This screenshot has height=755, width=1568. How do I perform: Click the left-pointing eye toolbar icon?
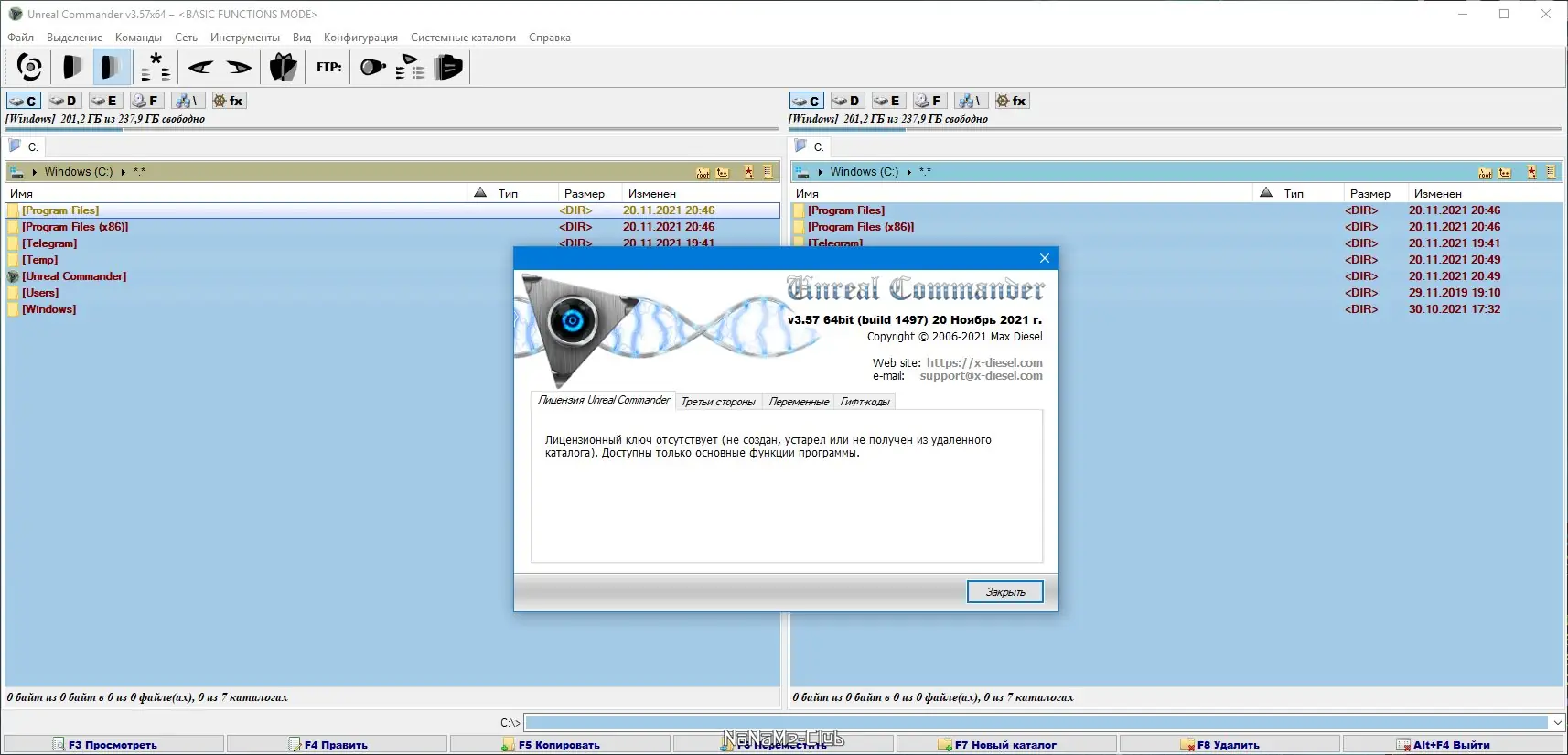(200, 67)
